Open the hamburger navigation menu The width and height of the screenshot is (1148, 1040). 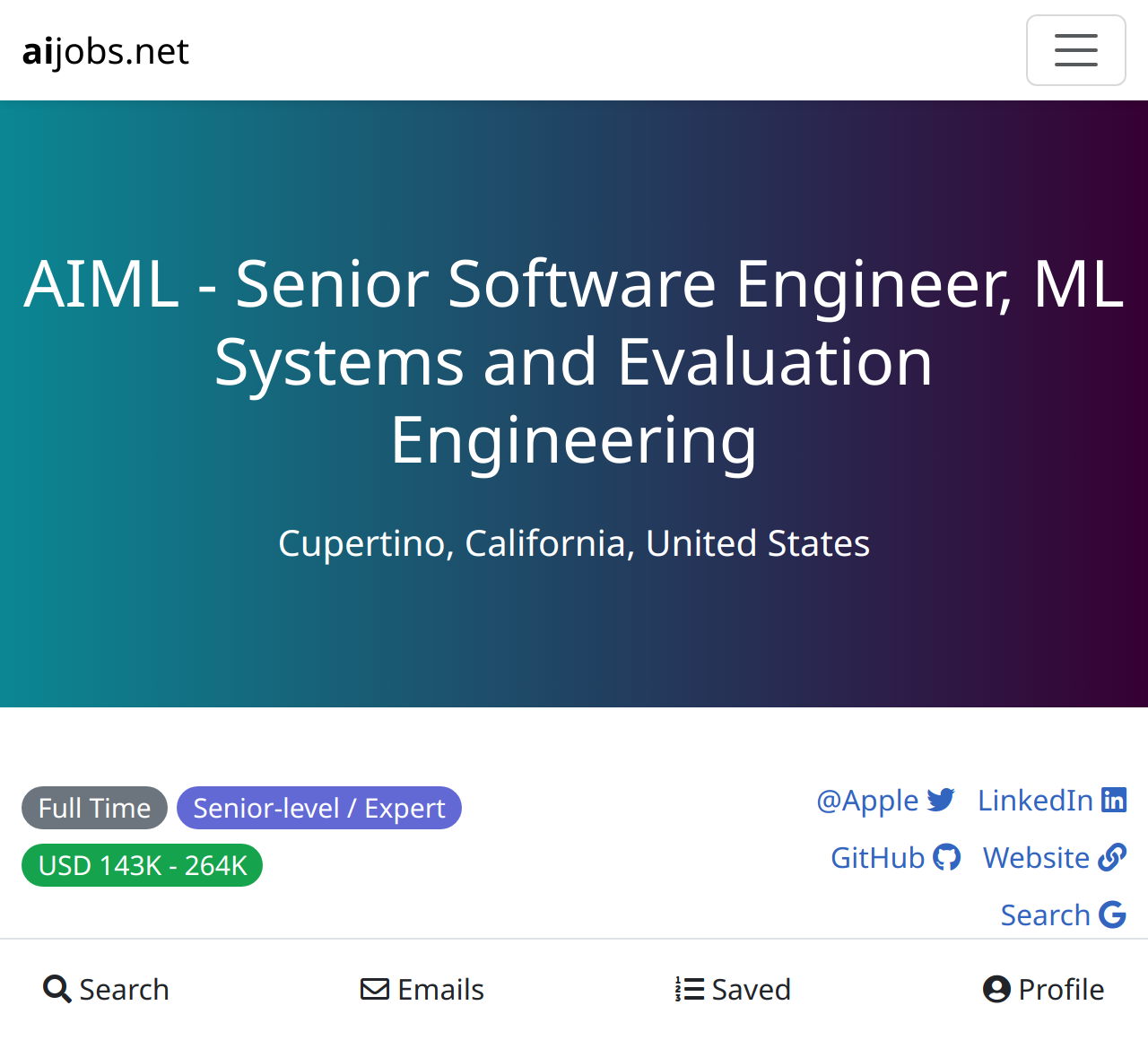point(1075,50)
